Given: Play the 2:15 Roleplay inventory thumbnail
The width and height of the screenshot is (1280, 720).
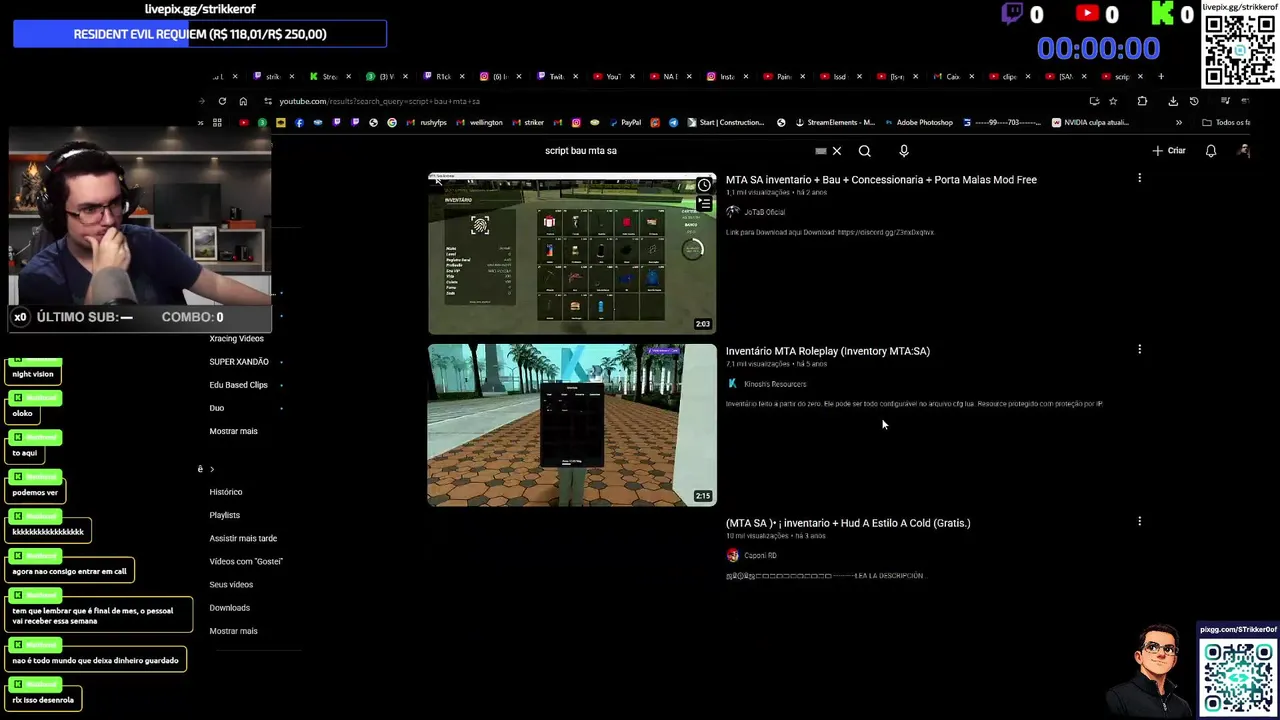Looking at the screenshot, I should 572,425.
